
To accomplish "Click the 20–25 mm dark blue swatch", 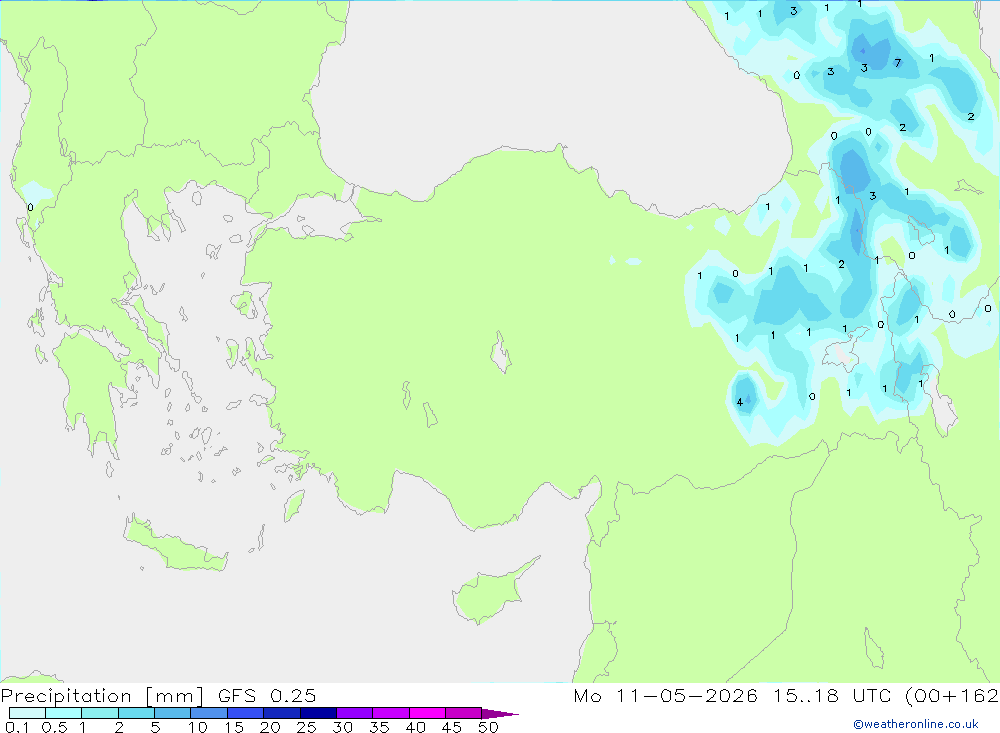I will [x=282, y=713].
